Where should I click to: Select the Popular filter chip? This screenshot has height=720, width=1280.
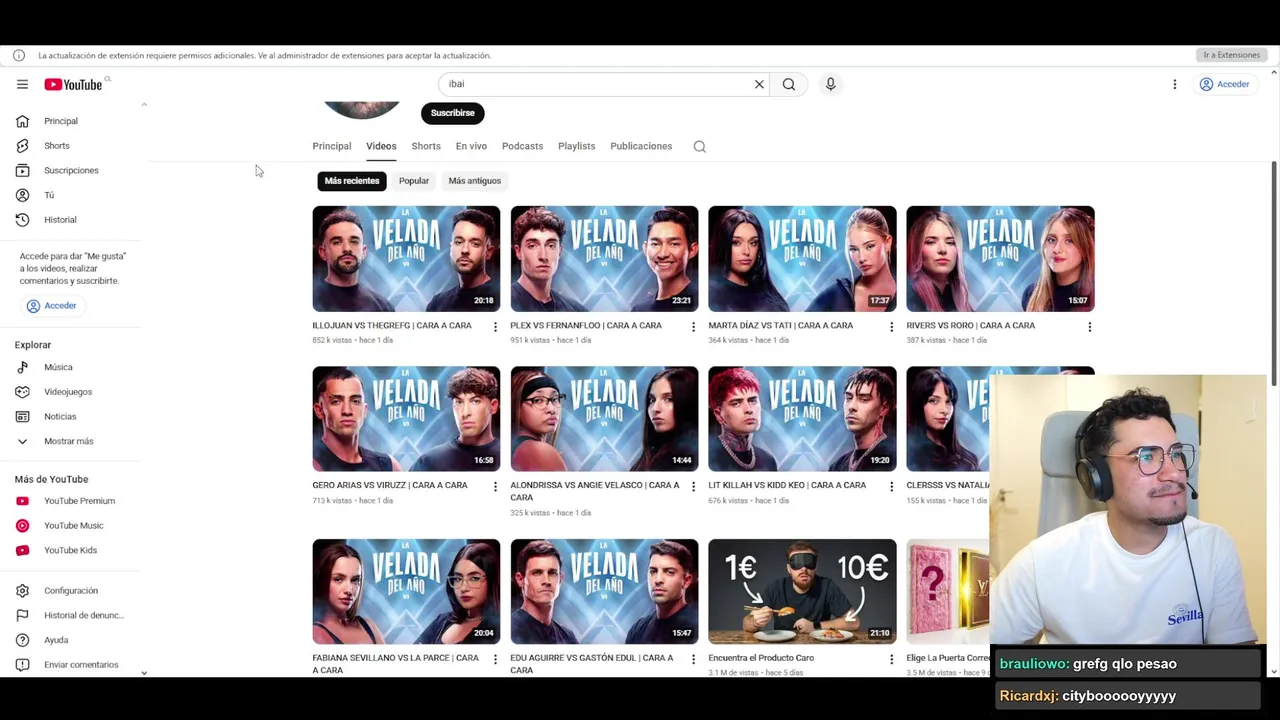414,181
